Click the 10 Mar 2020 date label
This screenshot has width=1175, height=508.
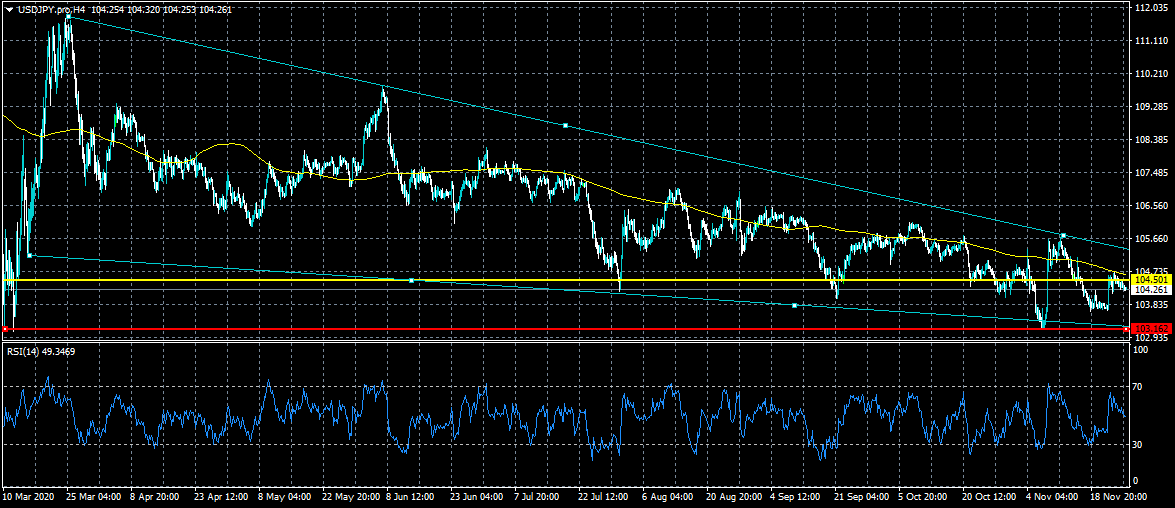click(26, 496)
